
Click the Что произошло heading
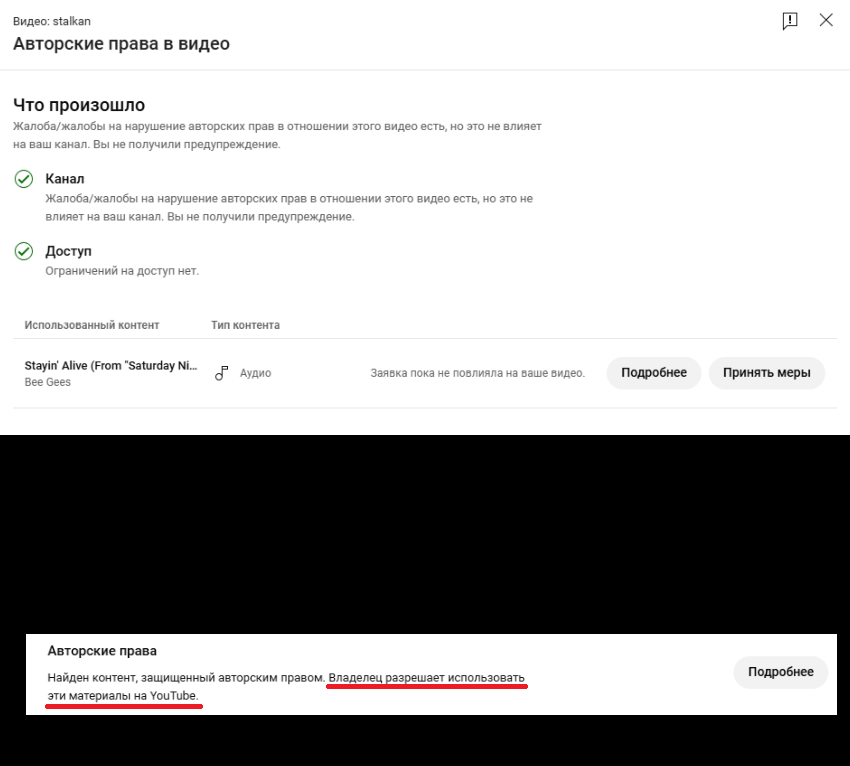[79, 105]
